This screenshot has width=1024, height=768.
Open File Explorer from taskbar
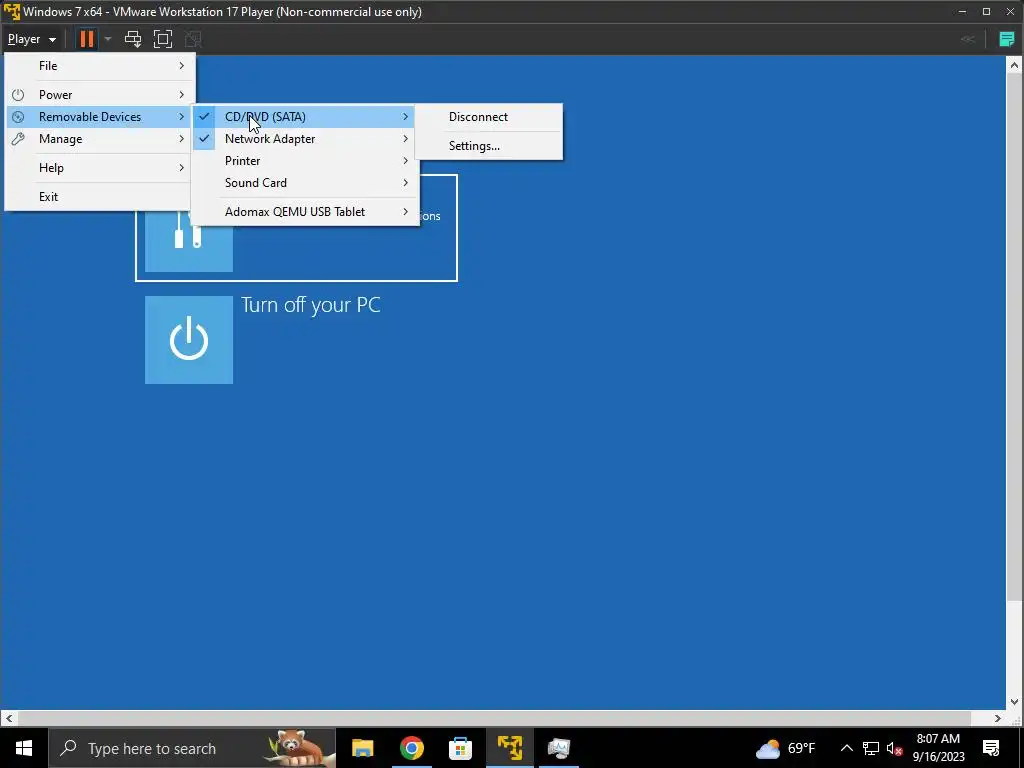(x=362, y=748)
